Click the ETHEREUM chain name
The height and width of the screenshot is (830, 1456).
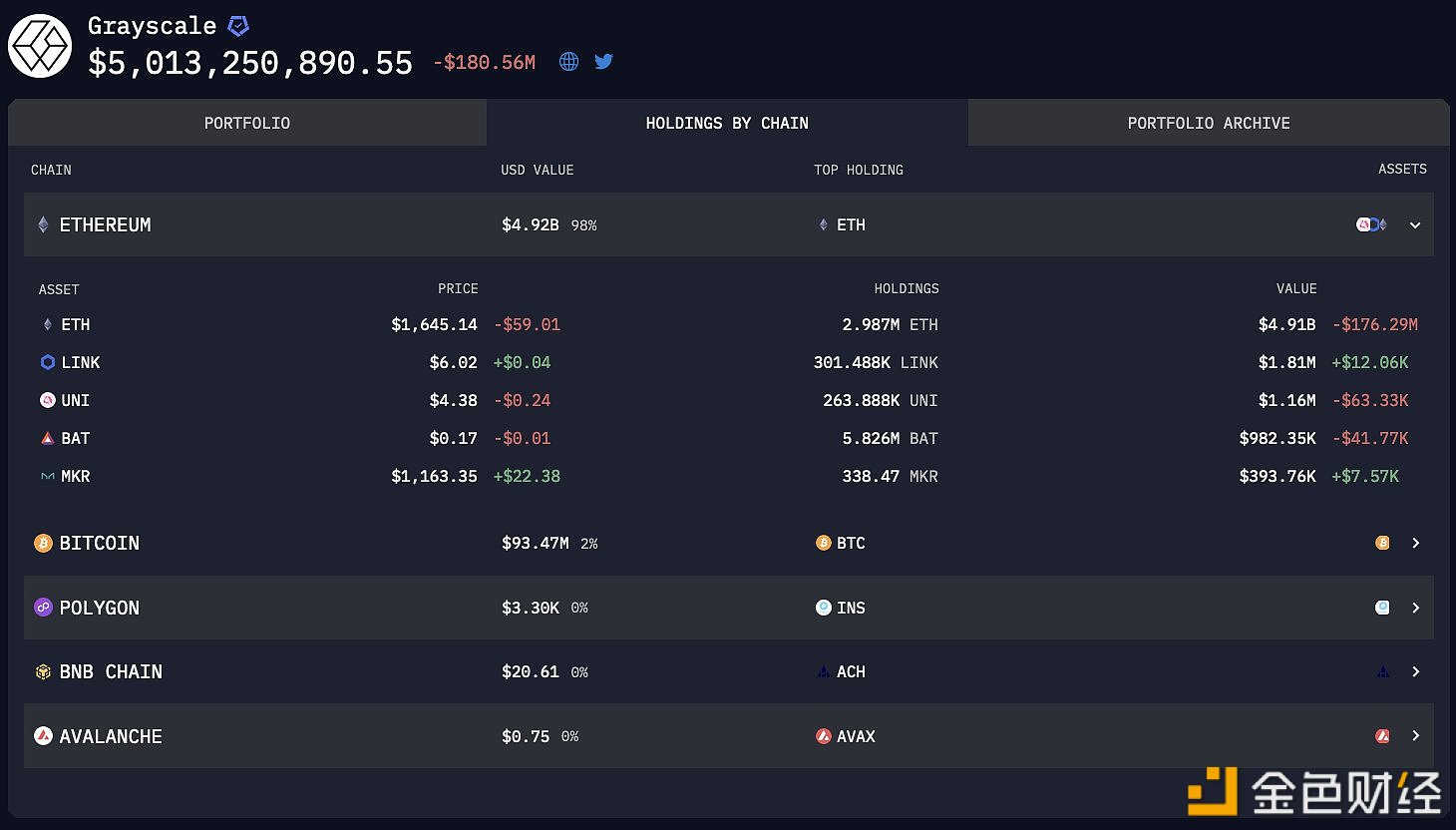point(106,225)
